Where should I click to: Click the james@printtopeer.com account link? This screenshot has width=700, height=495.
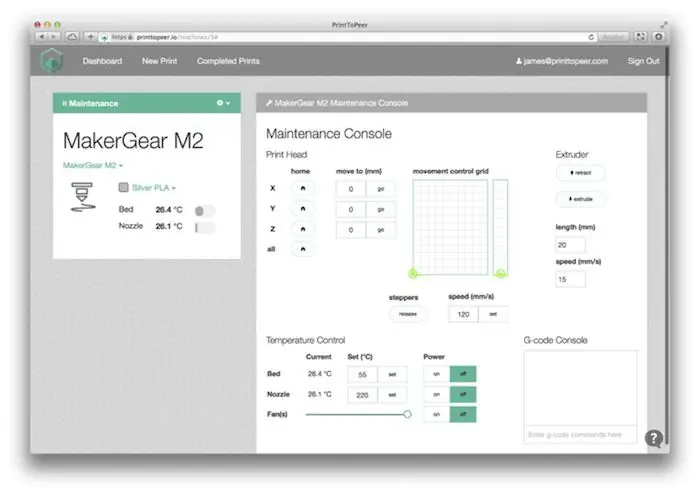pos(562,61)
